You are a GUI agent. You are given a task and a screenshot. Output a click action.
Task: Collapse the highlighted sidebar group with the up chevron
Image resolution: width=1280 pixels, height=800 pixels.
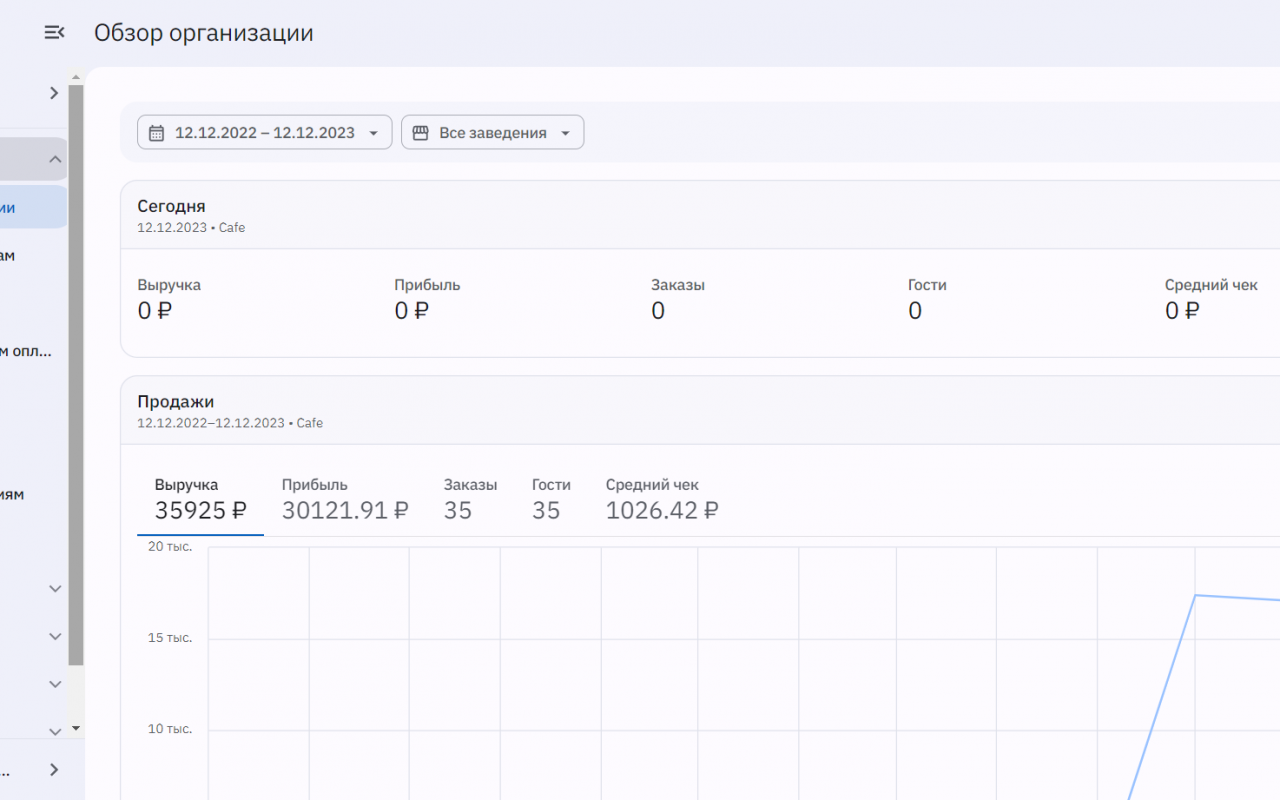55,159
